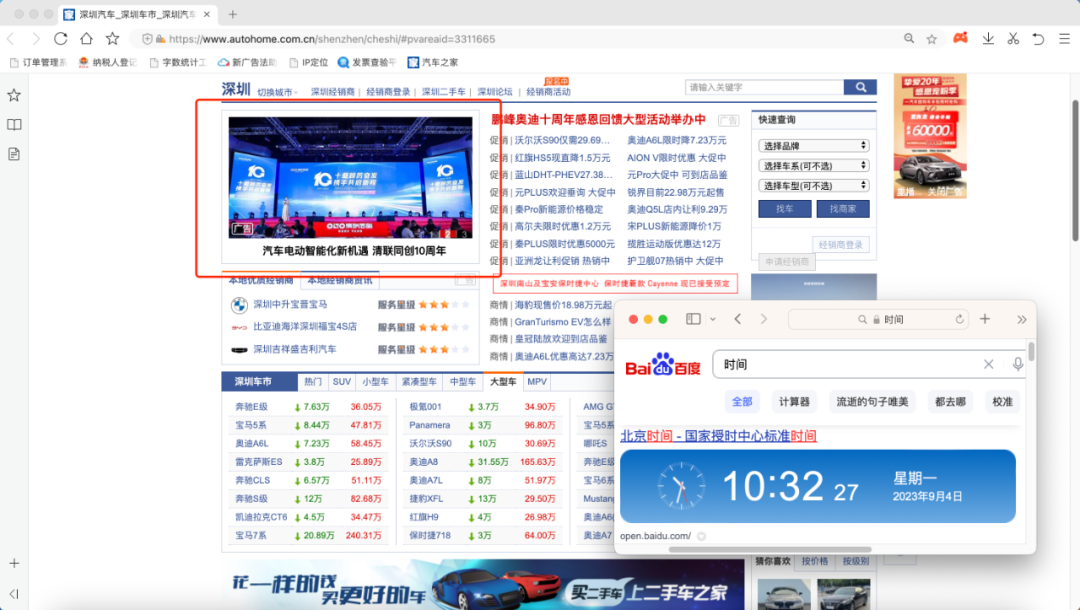Select the MPV tab
Screen dimensions: 1080x610
tap(537, 381)
